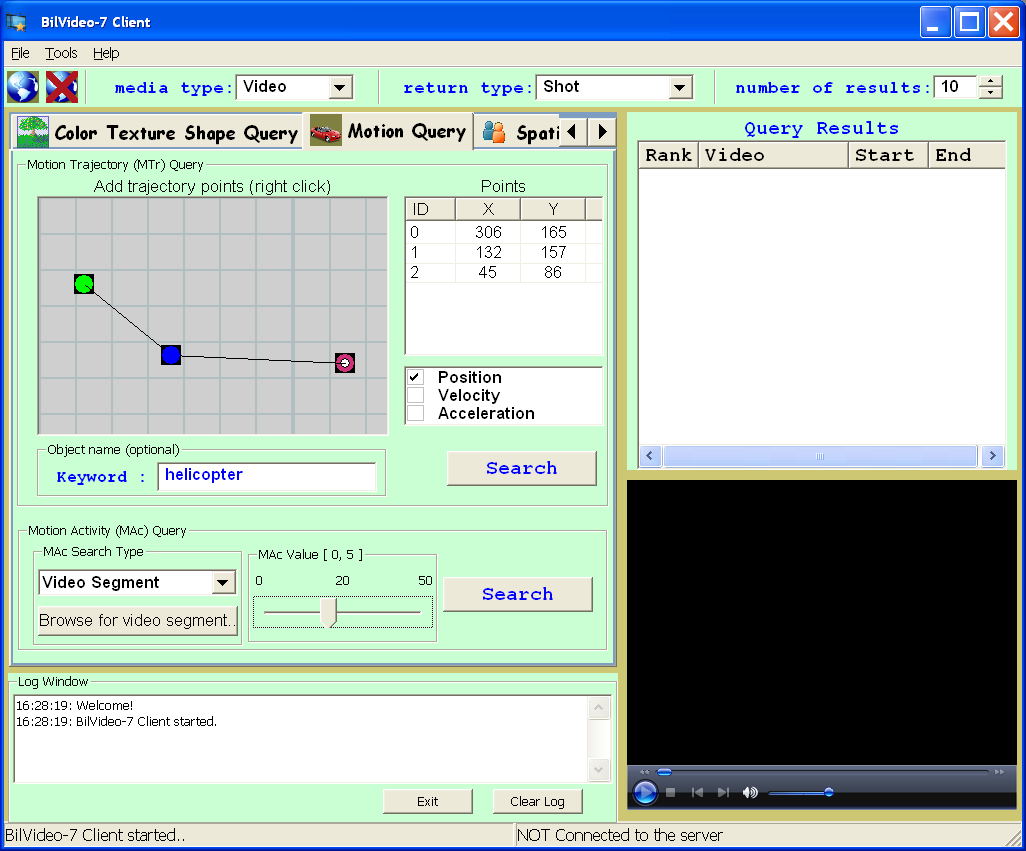
Task: Click the globe connect-to-server icon
Action: point(22,87)
